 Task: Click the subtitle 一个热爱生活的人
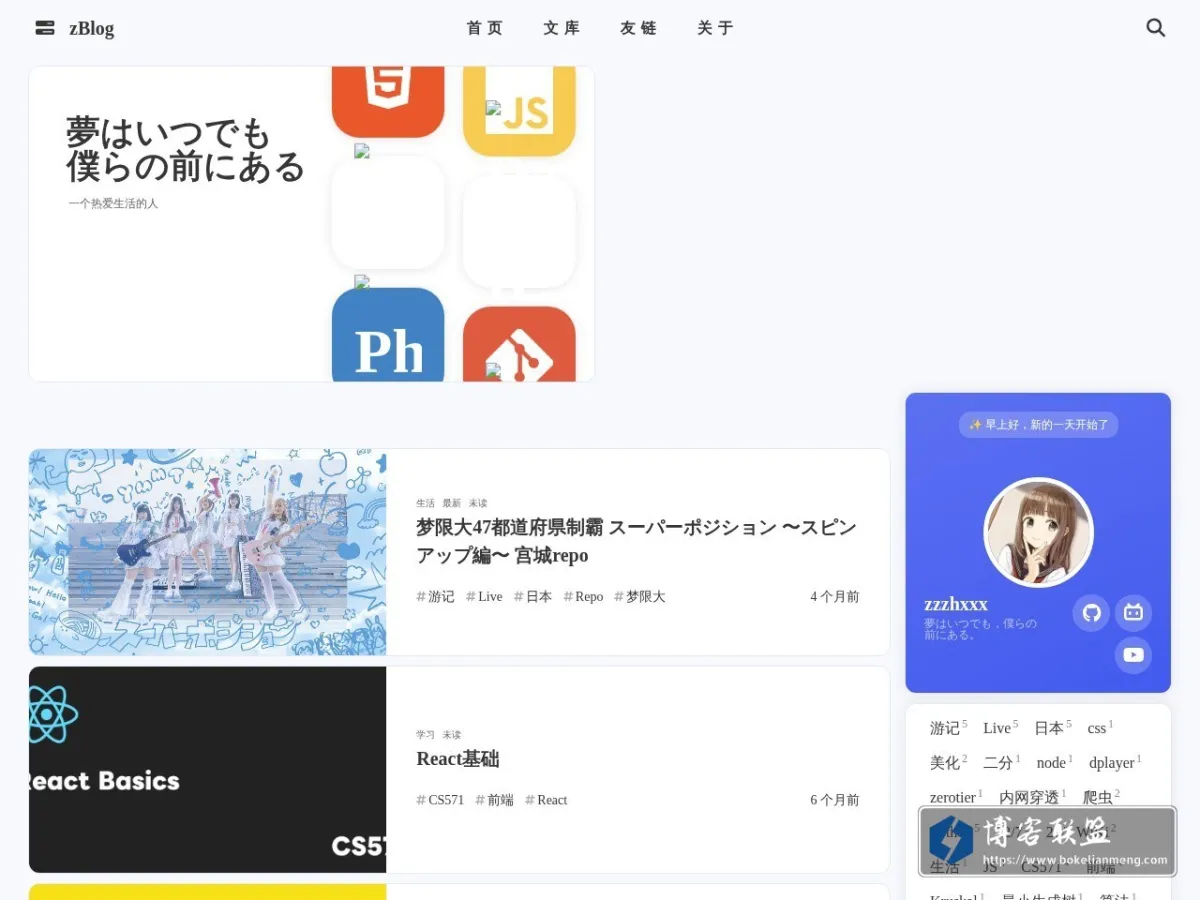tap(113, 203)
